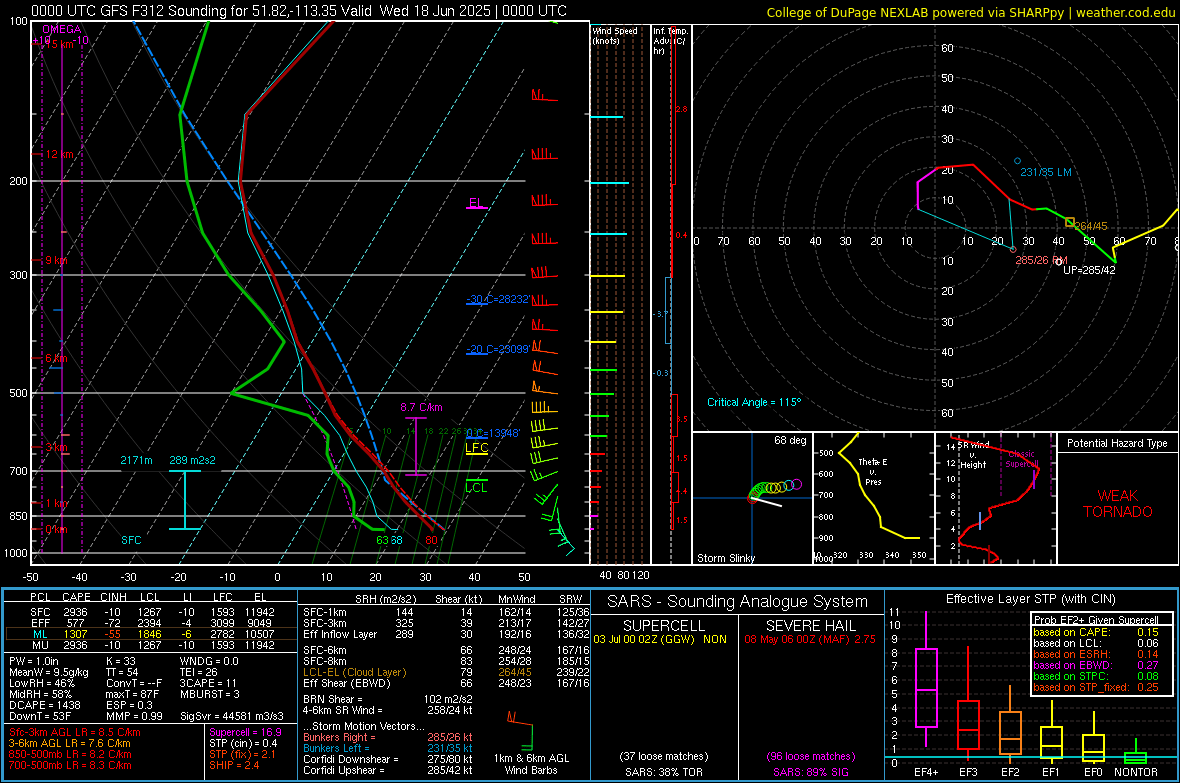Screen dimensions: 1180x783
Task: Click the 08 May 06 00Z (MAF) hail match
Action: click(810, 639)
